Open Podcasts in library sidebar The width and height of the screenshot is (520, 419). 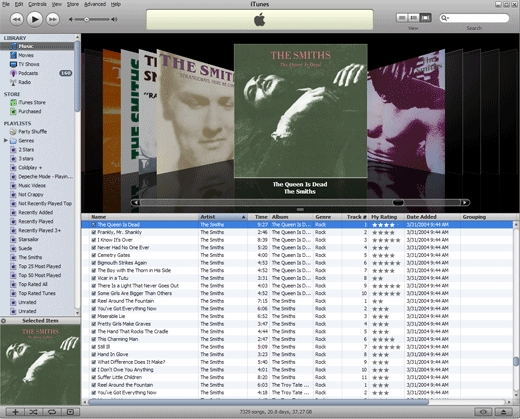coord(28,73)
